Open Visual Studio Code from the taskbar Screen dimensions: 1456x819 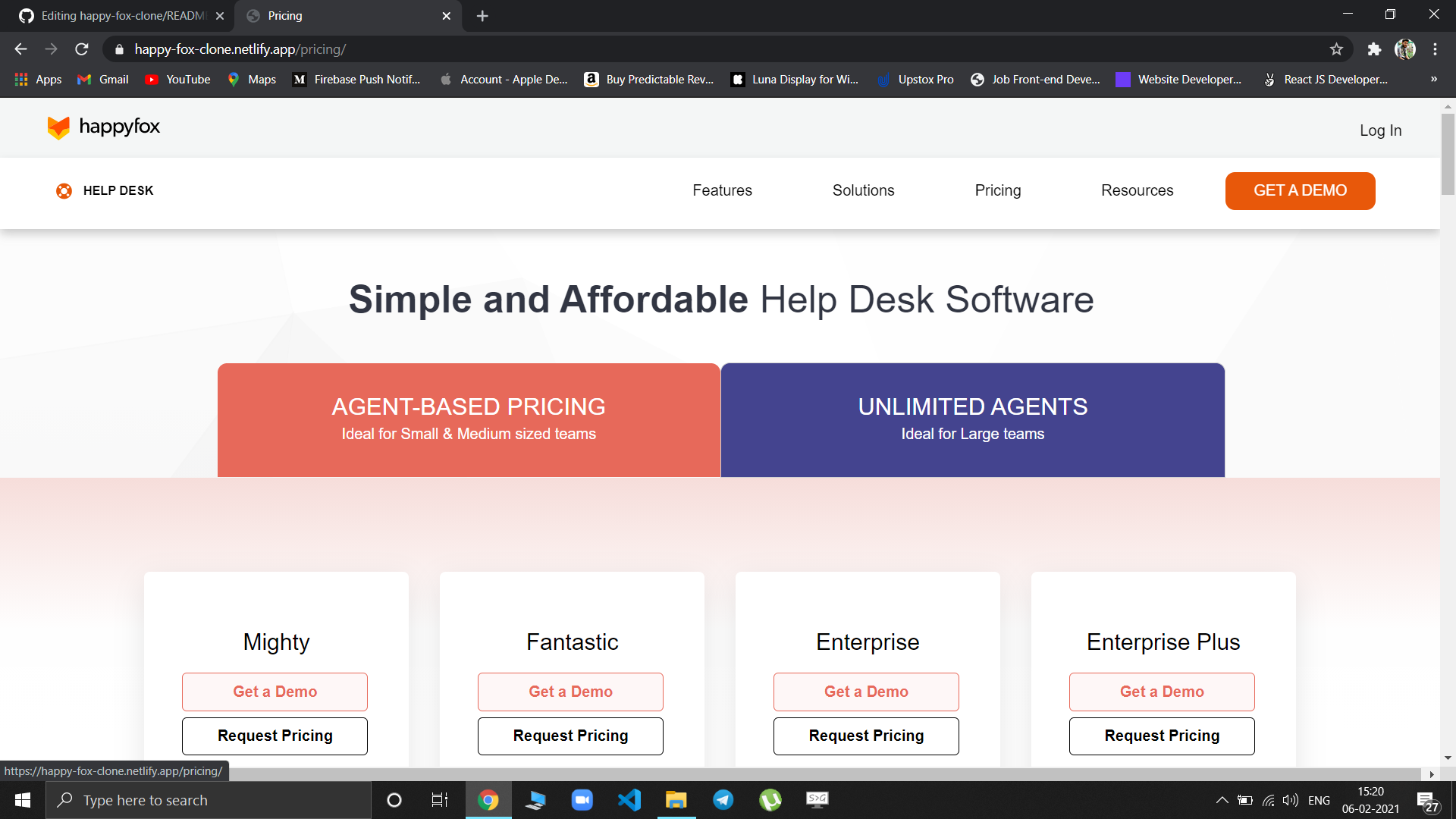(629, 800)
